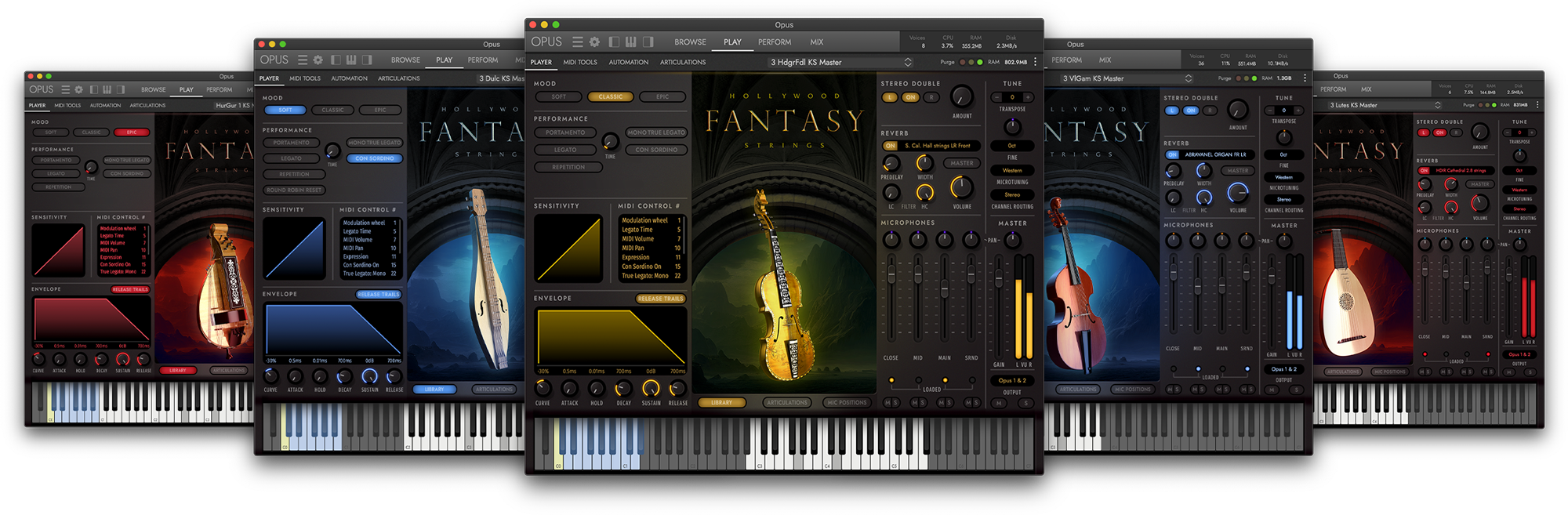The image size is (1568, 515).
Task: Open the three-dot options menu beside RAM 802.9MB
Action: coord(1035,62)
